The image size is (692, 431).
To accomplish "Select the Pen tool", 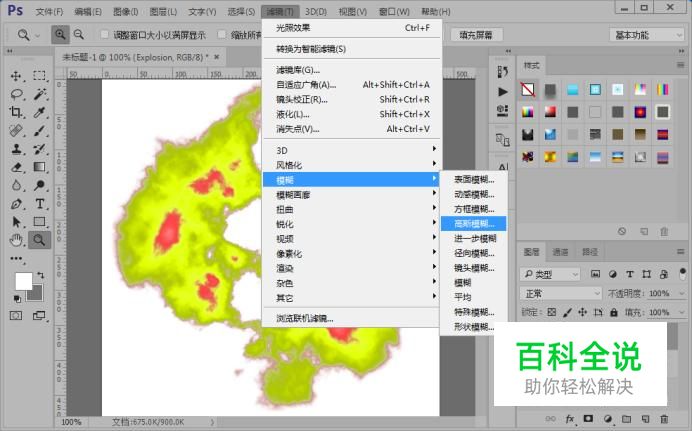I will 16,204.
